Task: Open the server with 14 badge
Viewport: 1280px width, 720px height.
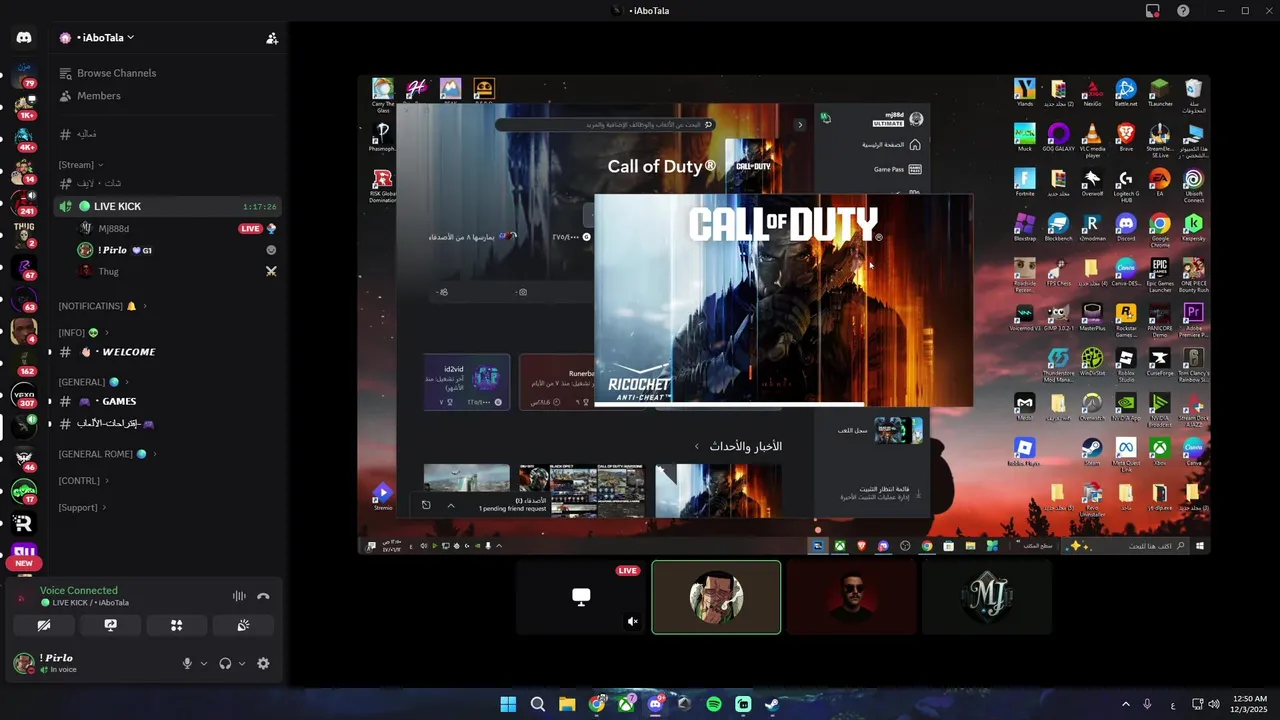Action: pyautogui.click(x=24, y=170)
